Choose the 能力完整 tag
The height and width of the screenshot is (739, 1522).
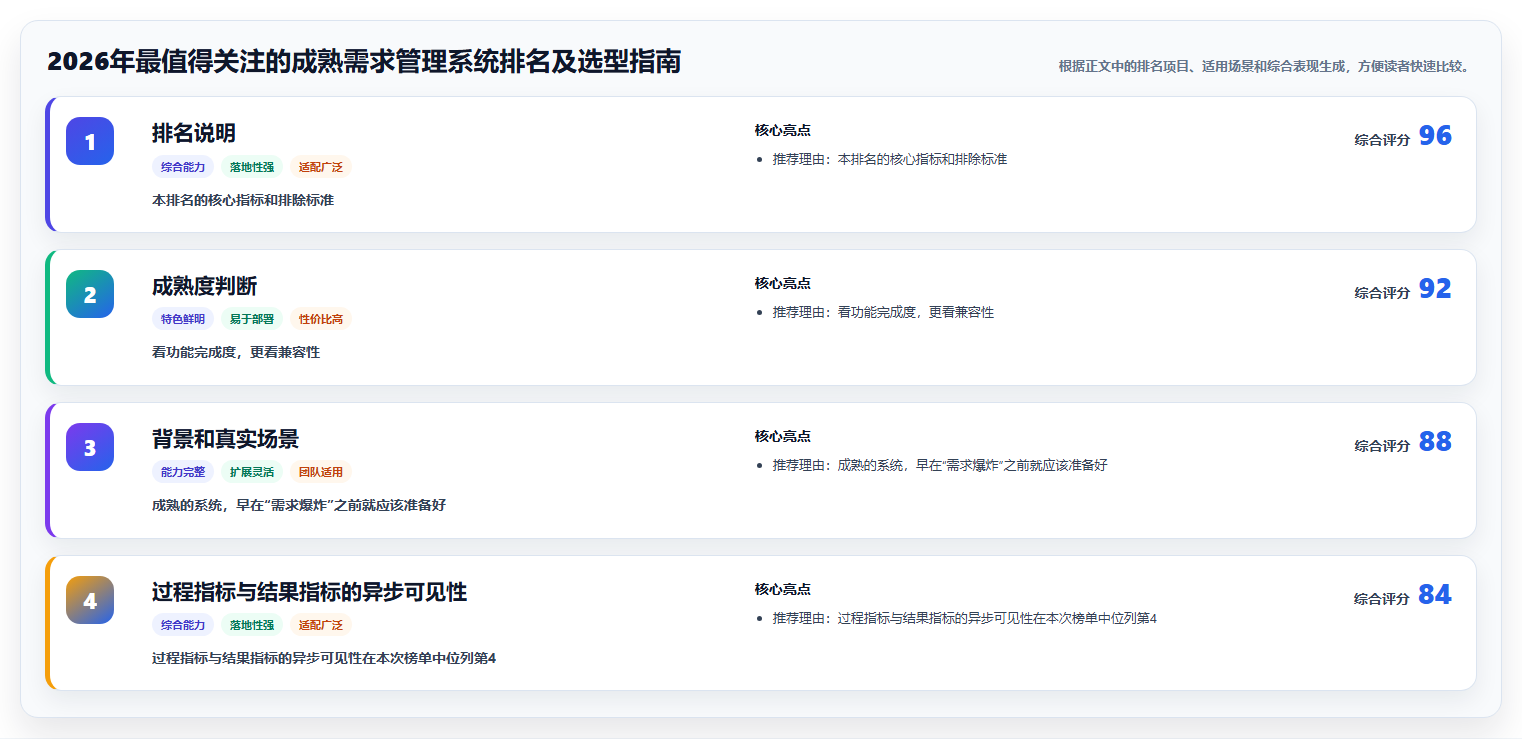click(x=183, y=472)
